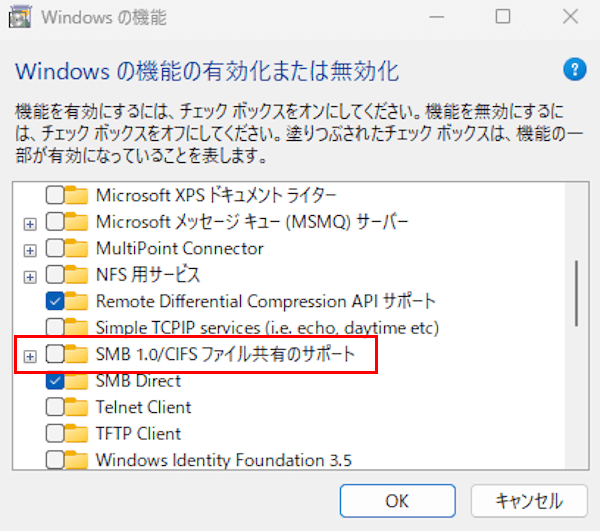Enable the NFS 用サービス checkbox
Screen dimensions: 600x531
coord(55,274)
